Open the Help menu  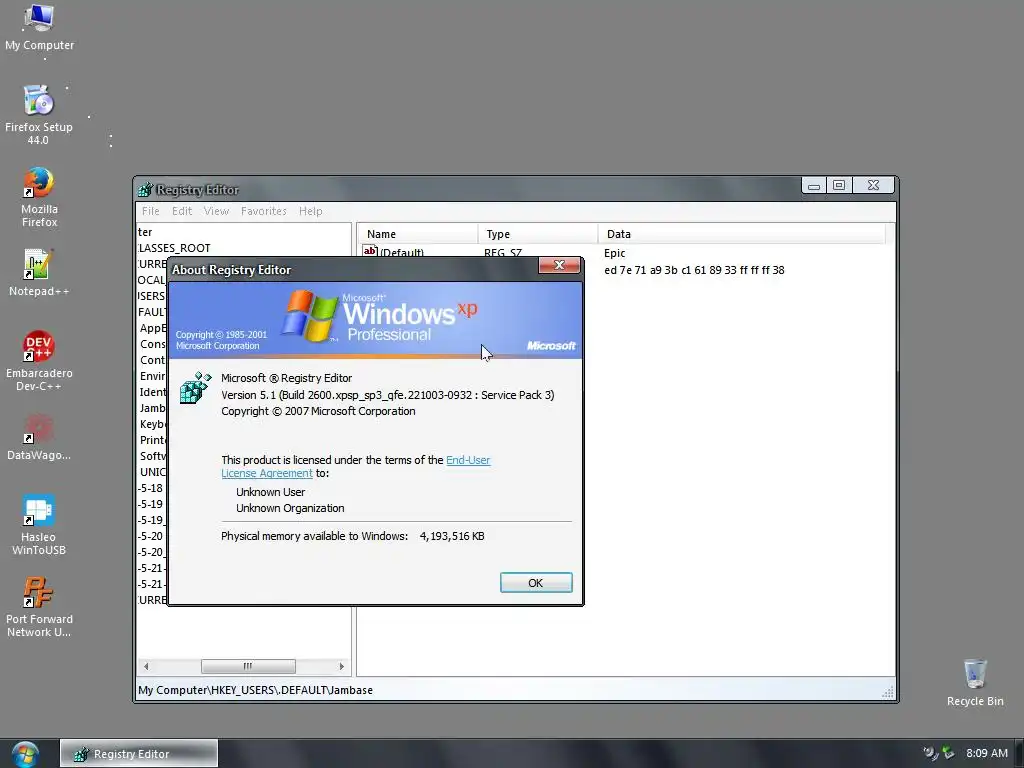(311, 211)
